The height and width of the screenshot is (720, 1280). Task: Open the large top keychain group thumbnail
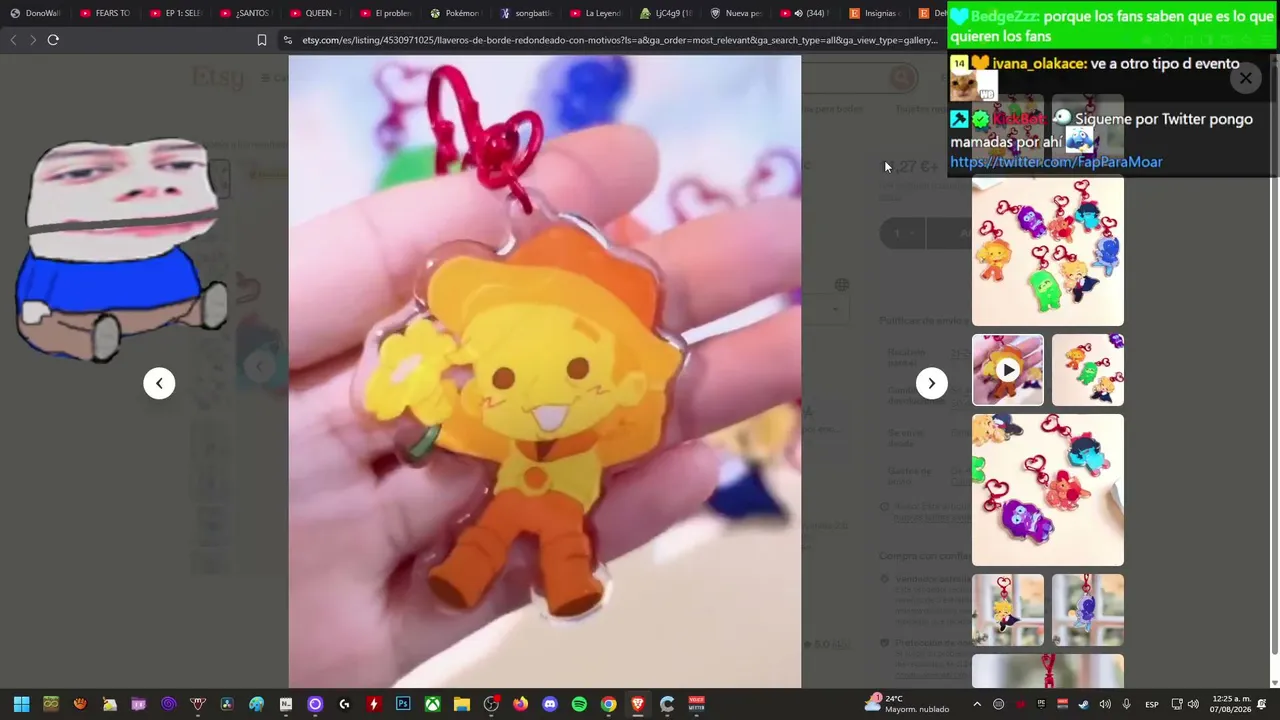click(1048, 252)
